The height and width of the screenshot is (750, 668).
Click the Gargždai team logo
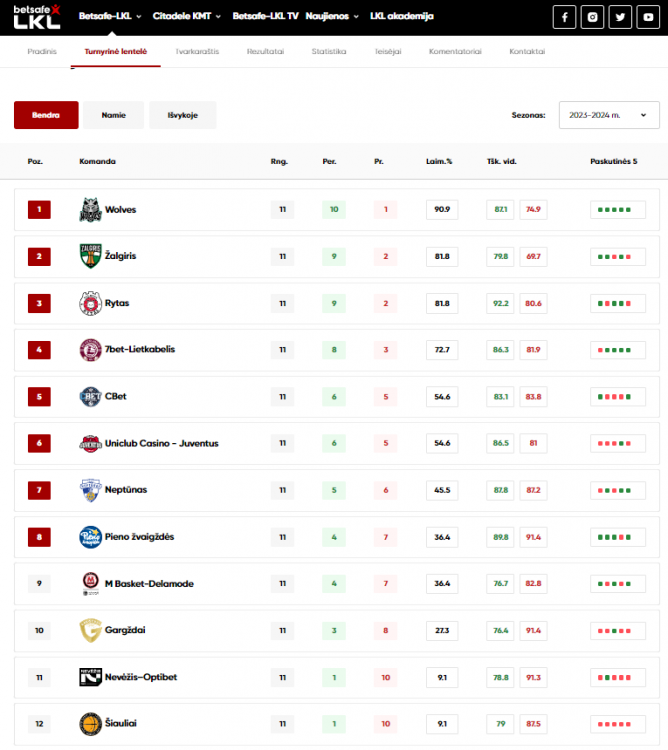tap(90, 631)
